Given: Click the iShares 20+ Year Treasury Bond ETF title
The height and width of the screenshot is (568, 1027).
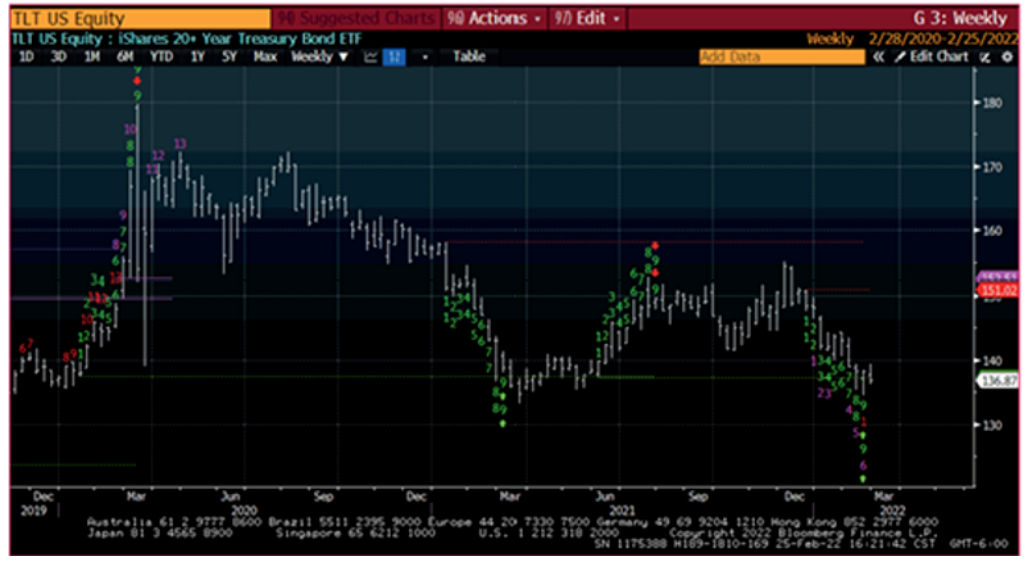Looking at the screenshot, I should click(240, 39).
